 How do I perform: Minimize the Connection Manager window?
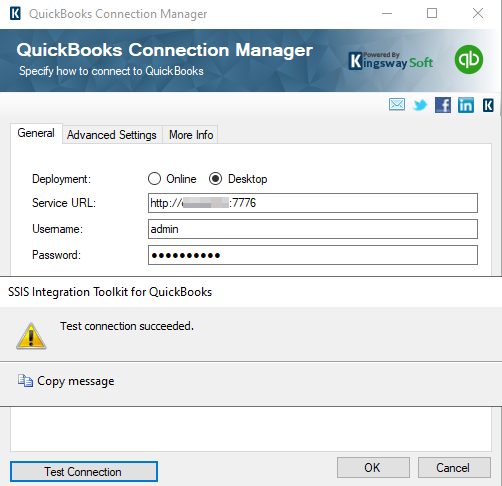(387, 14)
